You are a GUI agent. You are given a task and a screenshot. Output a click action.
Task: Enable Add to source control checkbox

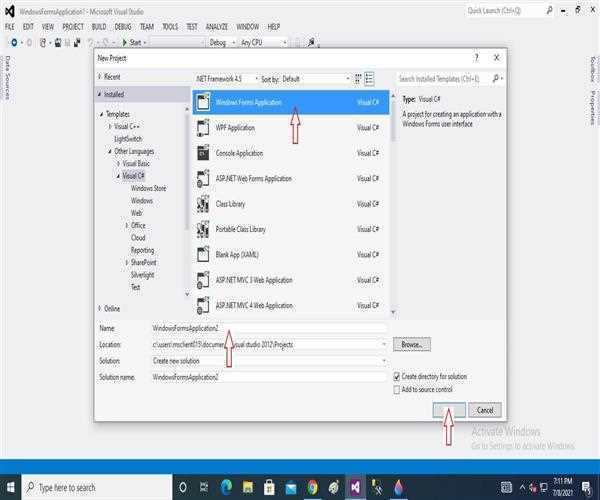397,389
